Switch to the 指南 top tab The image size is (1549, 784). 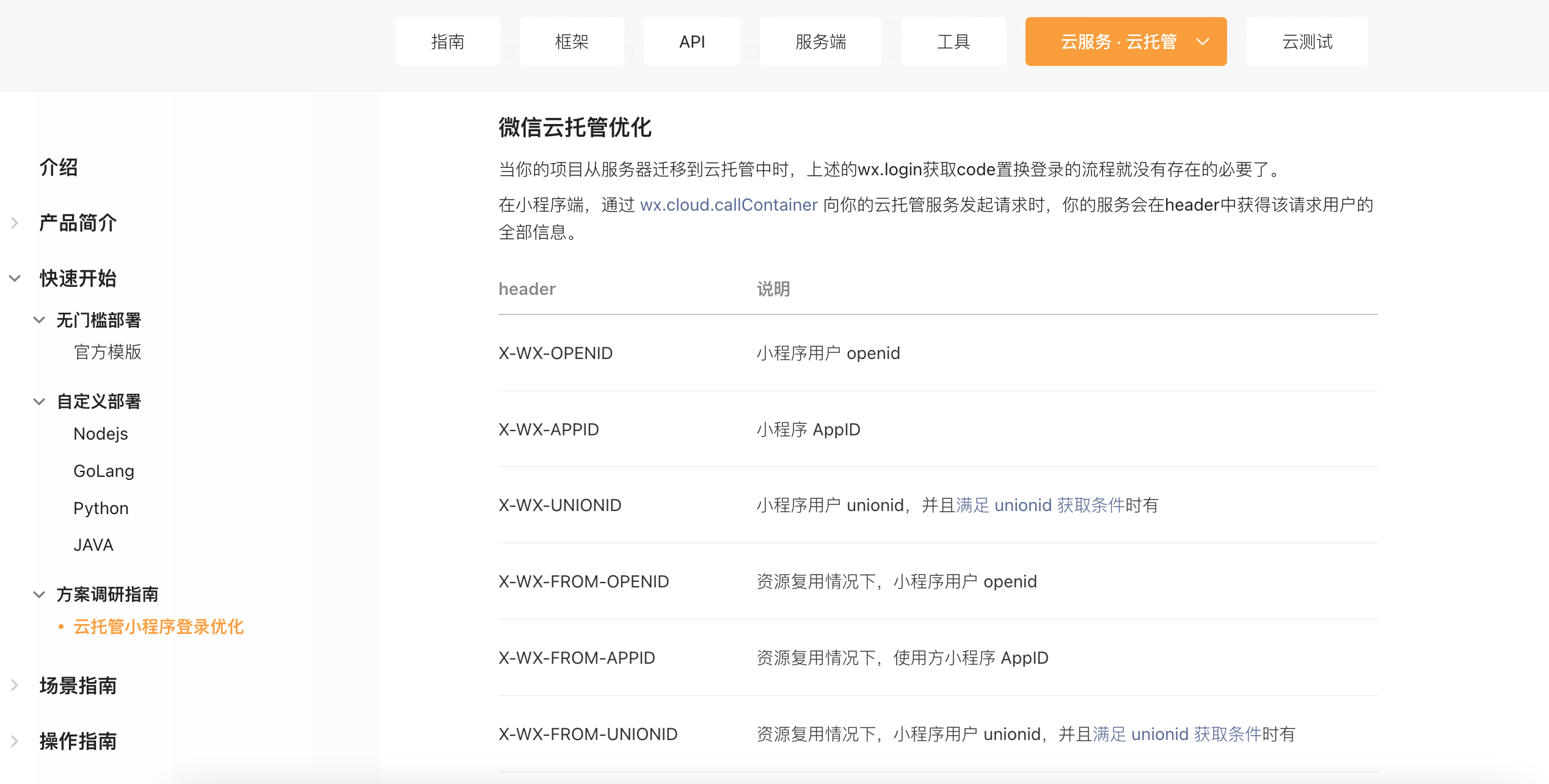coord(447,42)
